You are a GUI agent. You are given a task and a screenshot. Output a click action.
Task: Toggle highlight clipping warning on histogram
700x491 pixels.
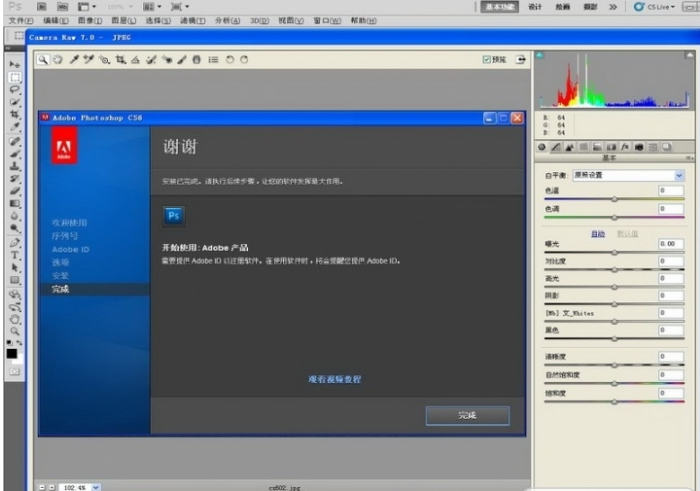(689, 55)
